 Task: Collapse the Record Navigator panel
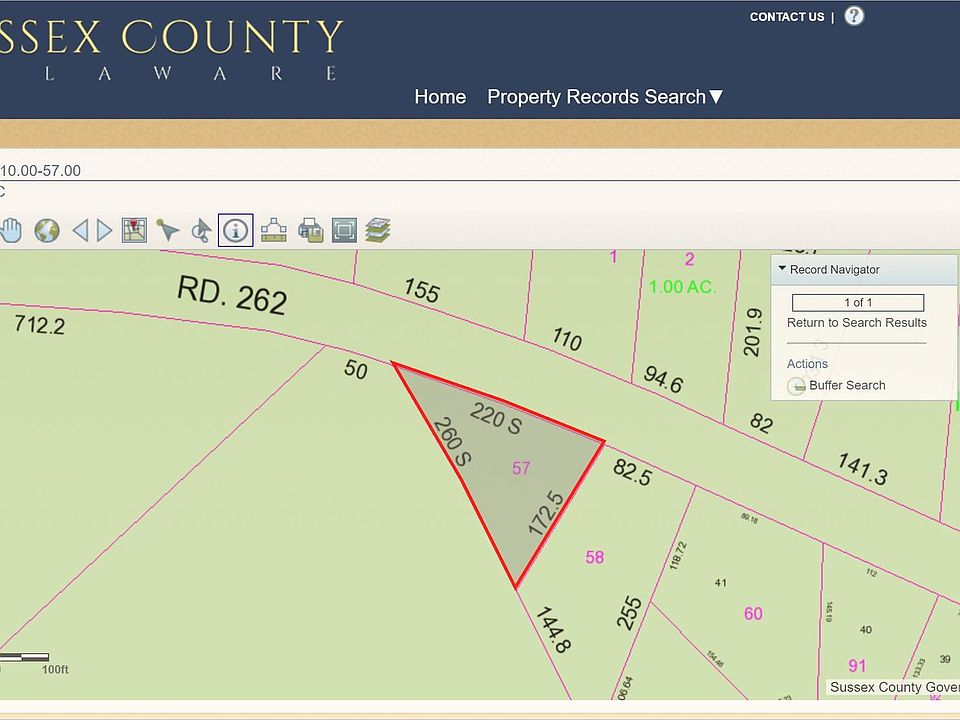(x=782, y=269)
